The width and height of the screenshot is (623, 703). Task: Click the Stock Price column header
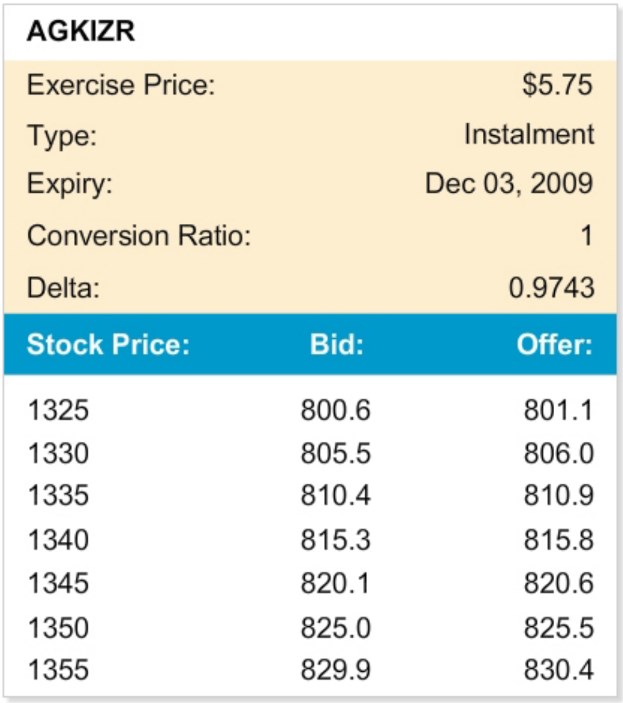coord(108,347)
